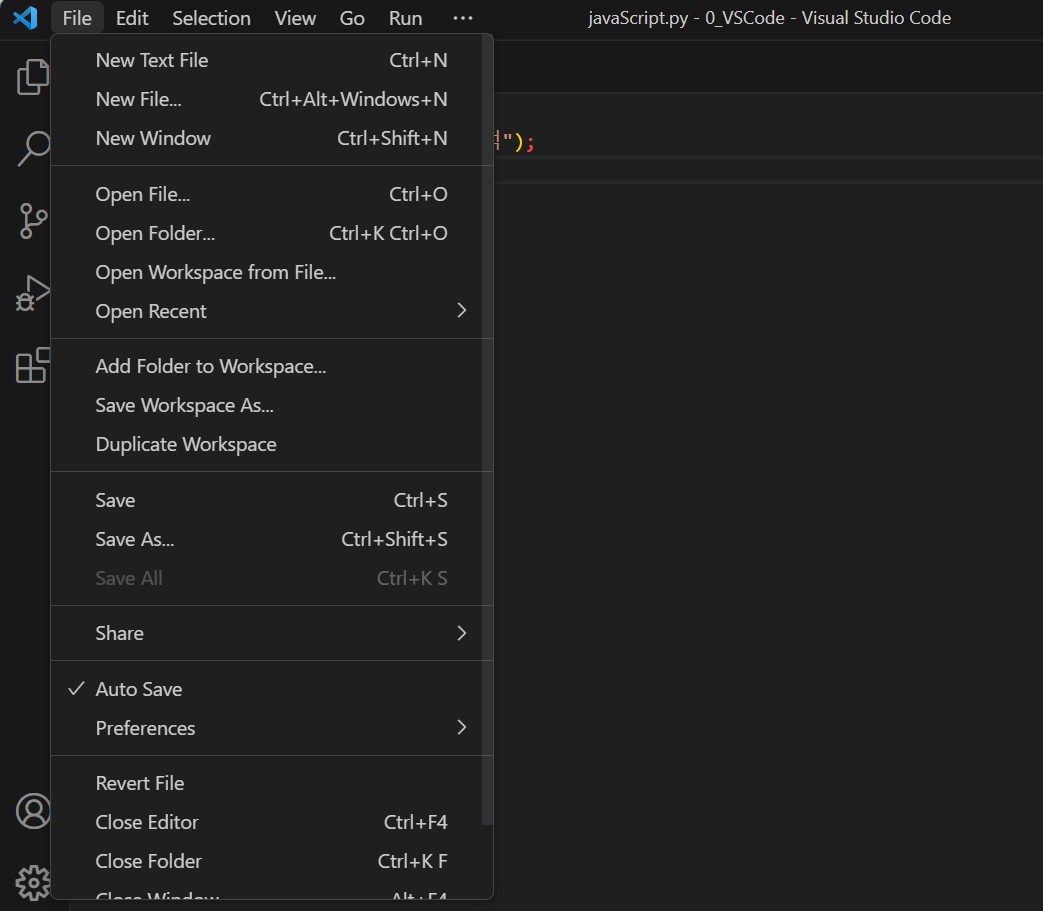Open the Search view icon
1043x911 pixels.
(32, 148)
